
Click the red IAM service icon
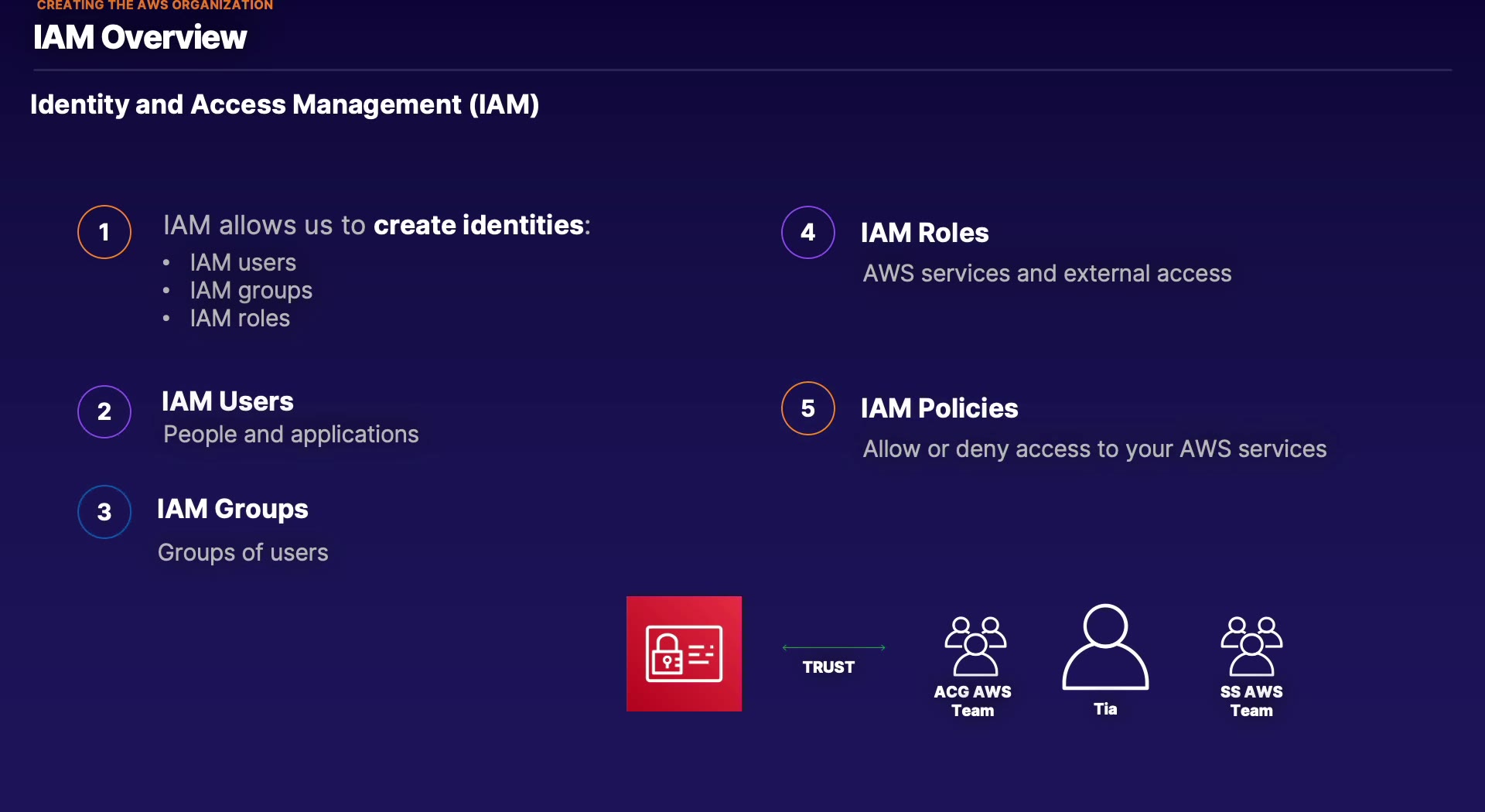[x=684, y=653]
